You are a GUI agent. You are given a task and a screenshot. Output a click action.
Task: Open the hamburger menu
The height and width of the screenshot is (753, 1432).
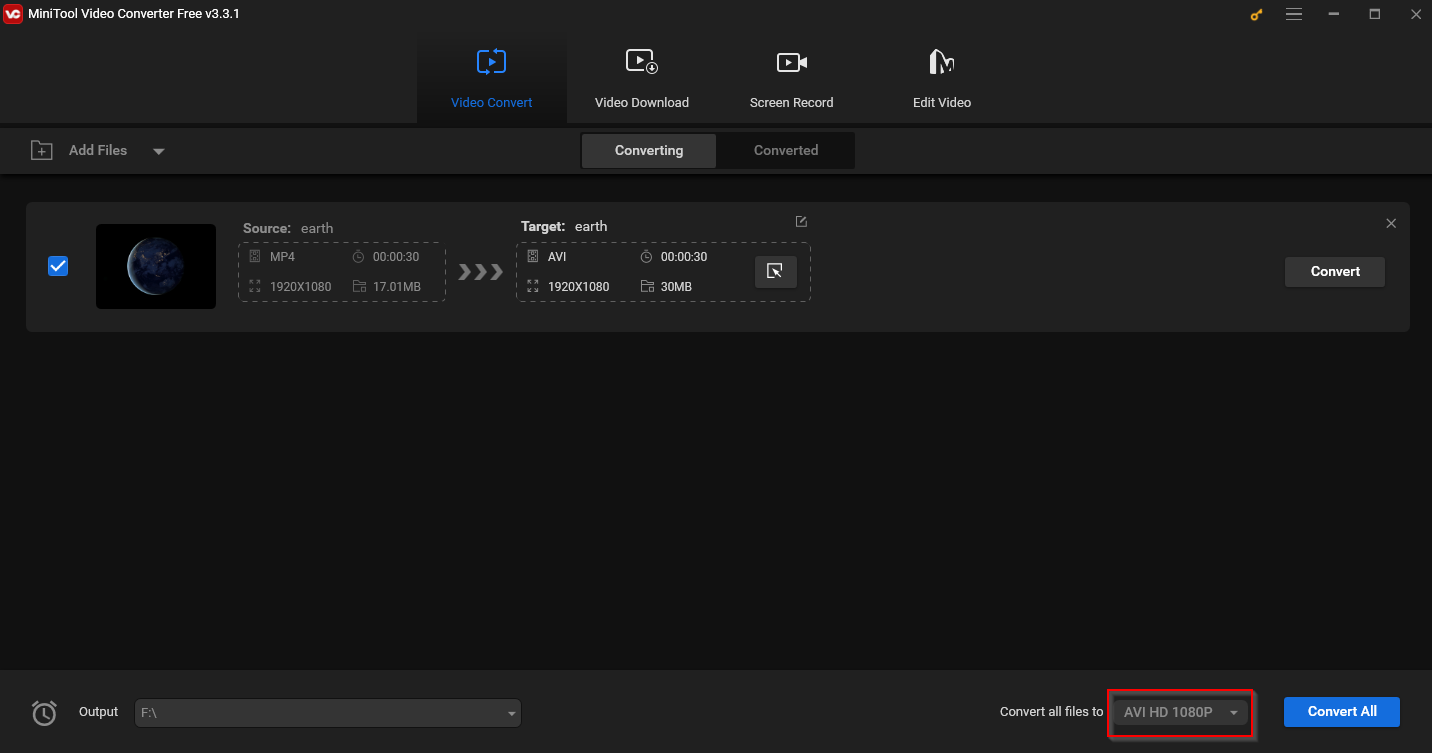click(x=1294, y=14)
